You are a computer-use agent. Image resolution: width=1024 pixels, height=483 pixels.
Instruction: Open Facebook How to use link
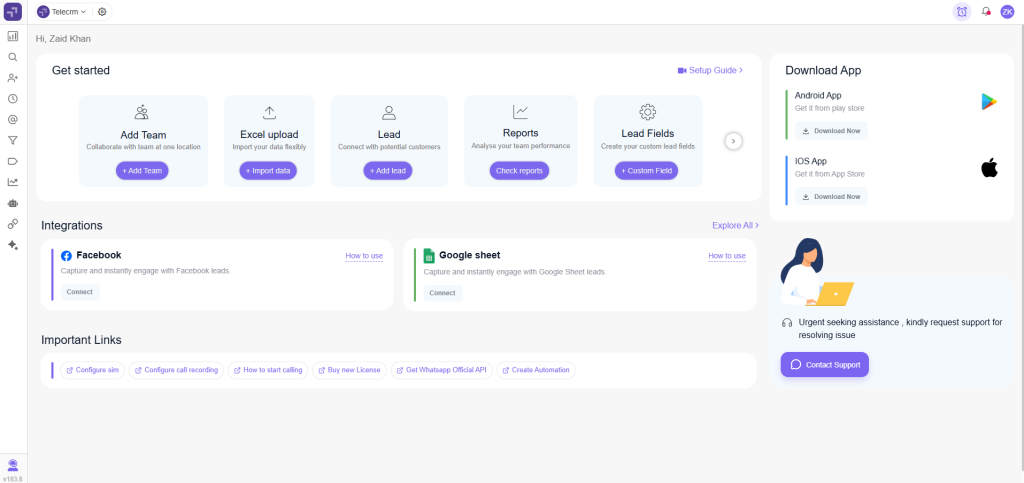(x=364, y=256)
